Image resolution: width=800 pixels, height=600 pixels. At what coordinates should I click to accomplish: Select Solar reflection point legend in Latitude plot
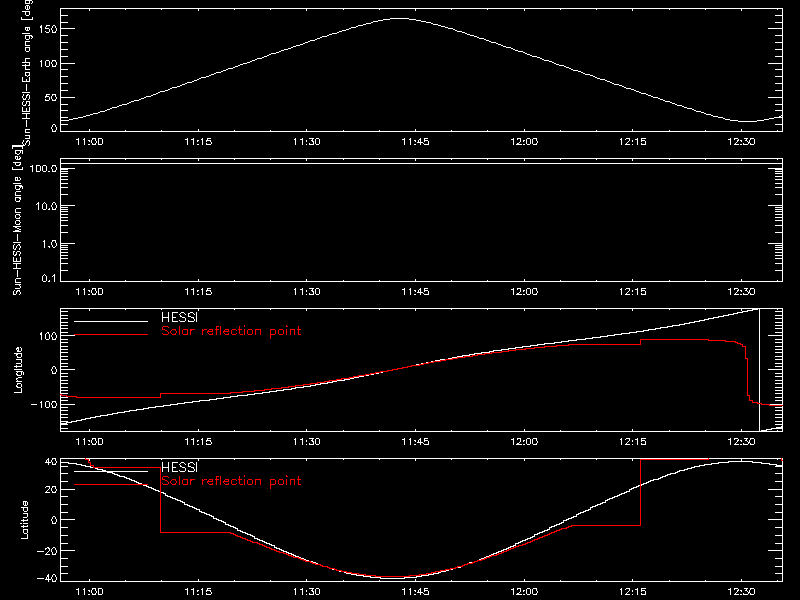click(231, 481)
